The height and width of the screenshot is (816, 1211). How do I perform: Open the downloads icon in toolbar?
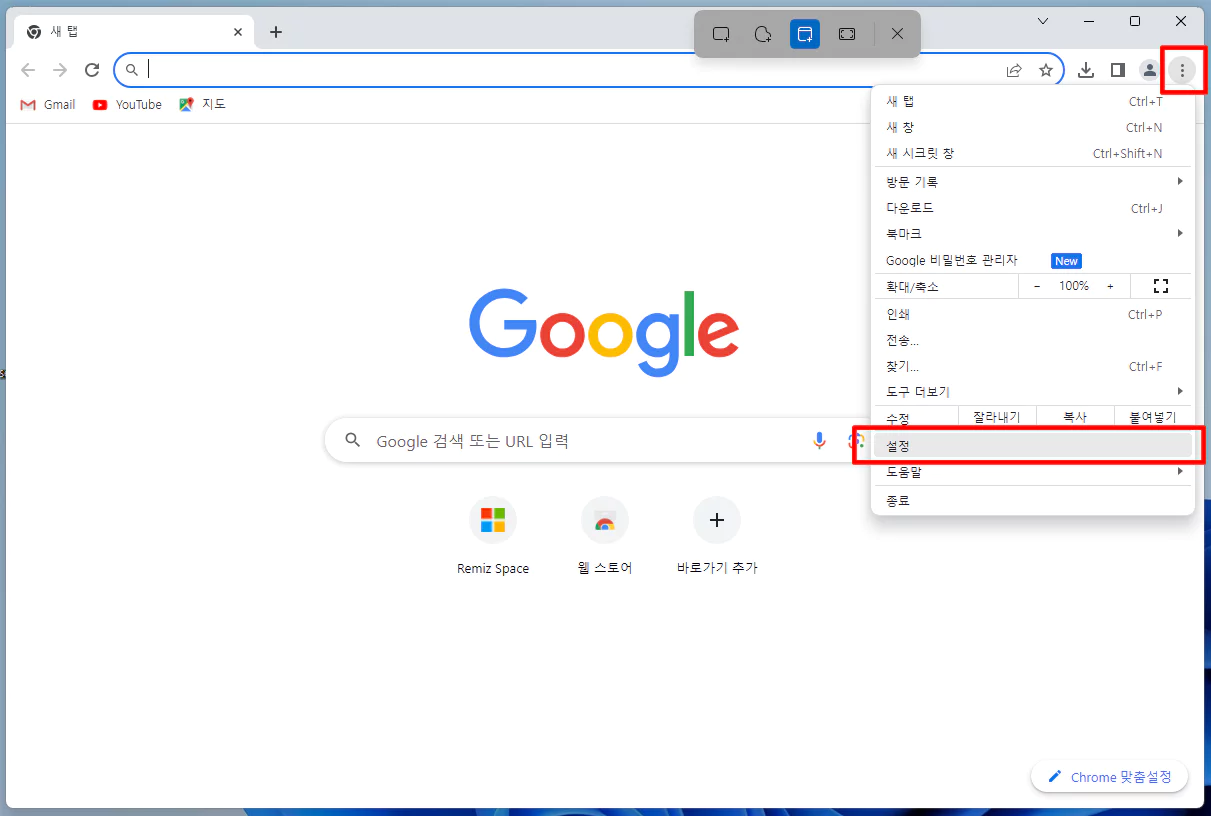pyautogui.click(x=1086, y=70)
